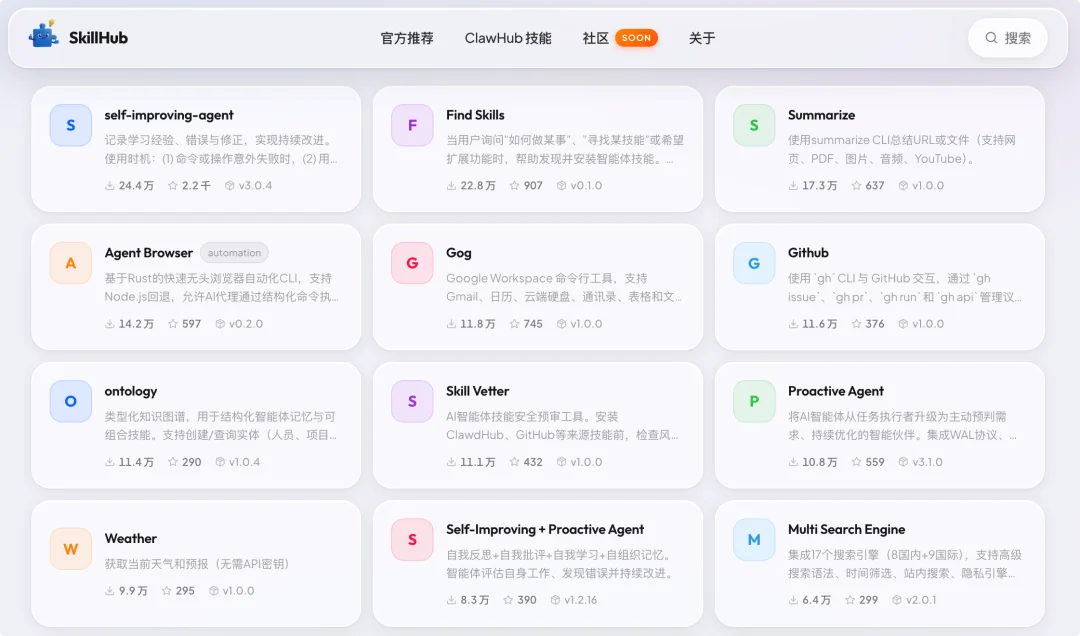Viewport: 1080px width, 636px height.
Task: Click the automation tag on Agent Browser
Action: [x=236, y=252]
